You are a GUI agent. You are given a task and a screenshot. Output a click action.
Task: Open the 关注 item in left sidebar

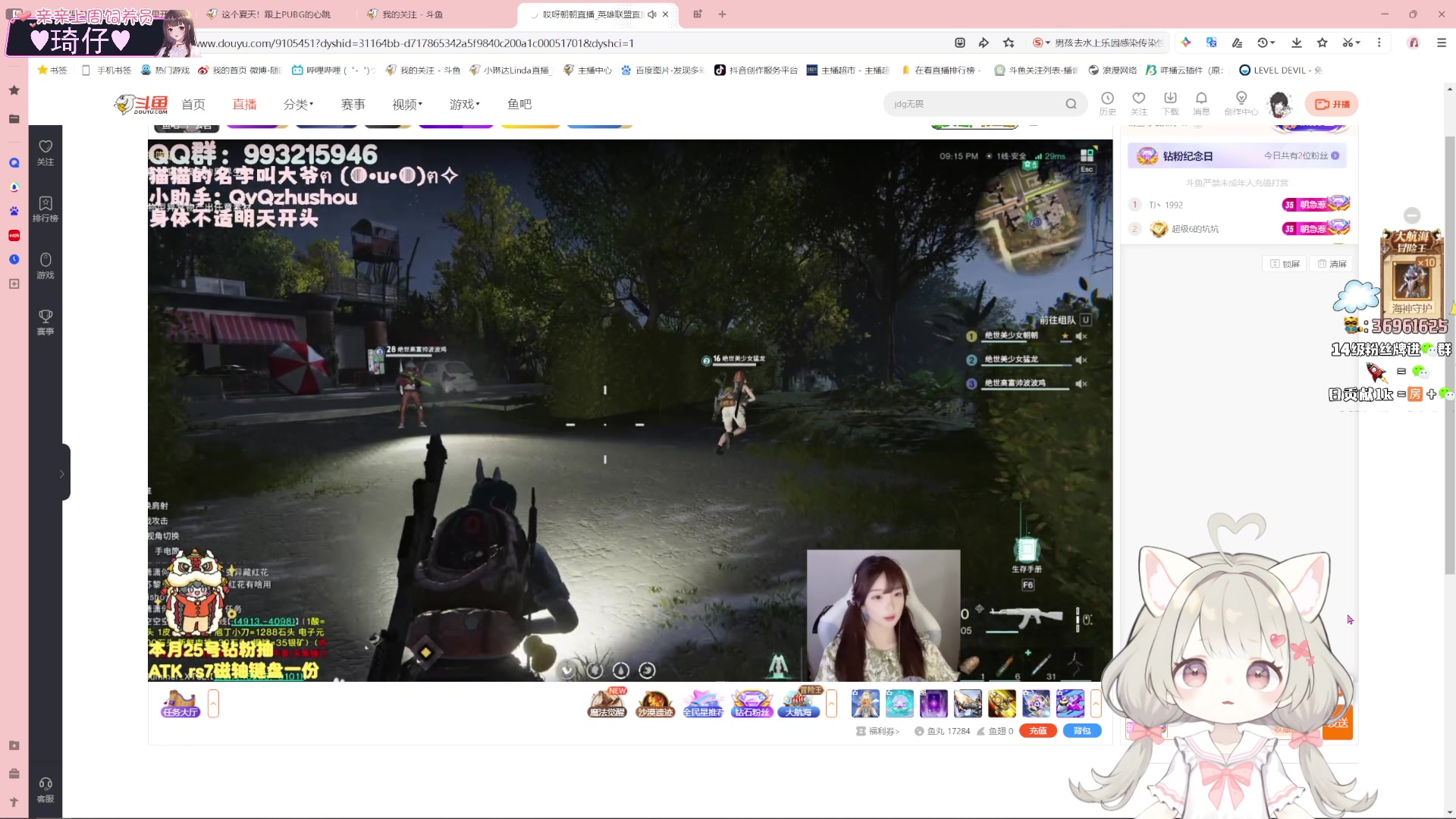(45, 152)
